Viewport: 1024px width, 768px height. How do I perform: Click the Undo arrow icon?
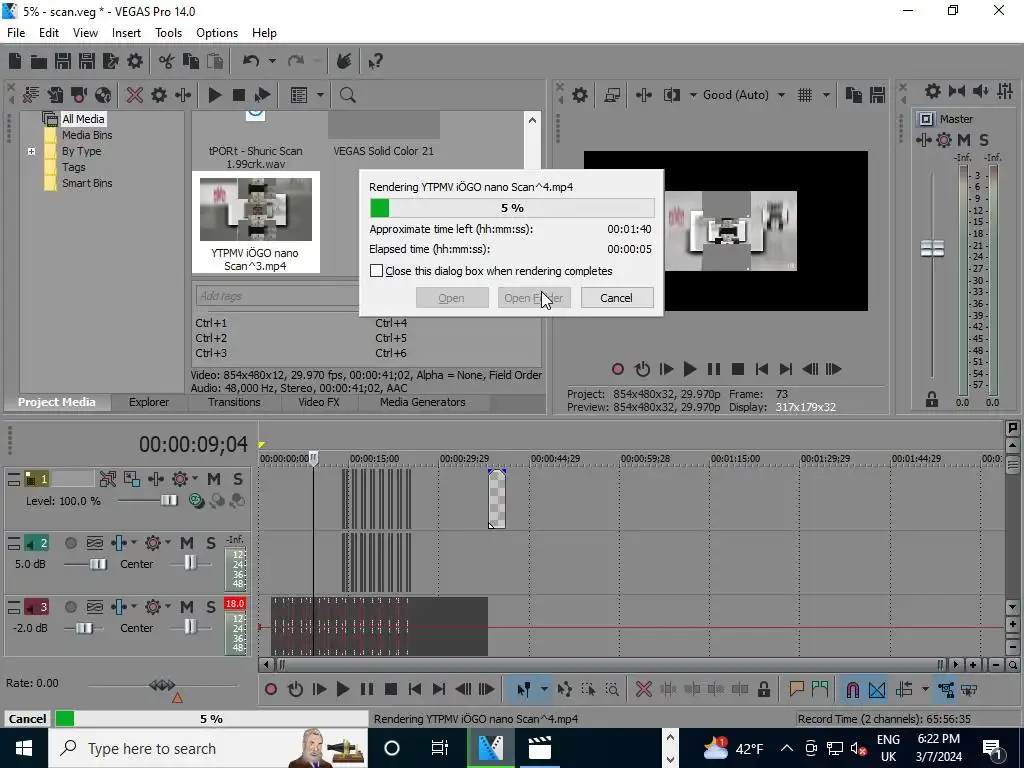tap(251, 61)
